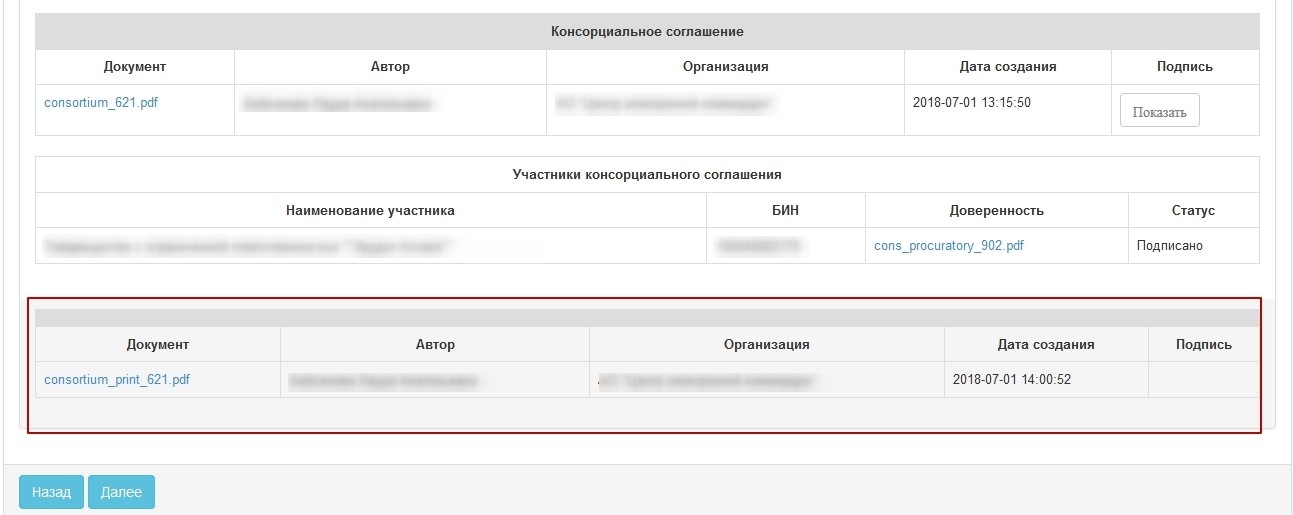This screenshot has width=1293, height=515.
Task: Click the Наименование участника column header
Action: click(x=370, y=211)
